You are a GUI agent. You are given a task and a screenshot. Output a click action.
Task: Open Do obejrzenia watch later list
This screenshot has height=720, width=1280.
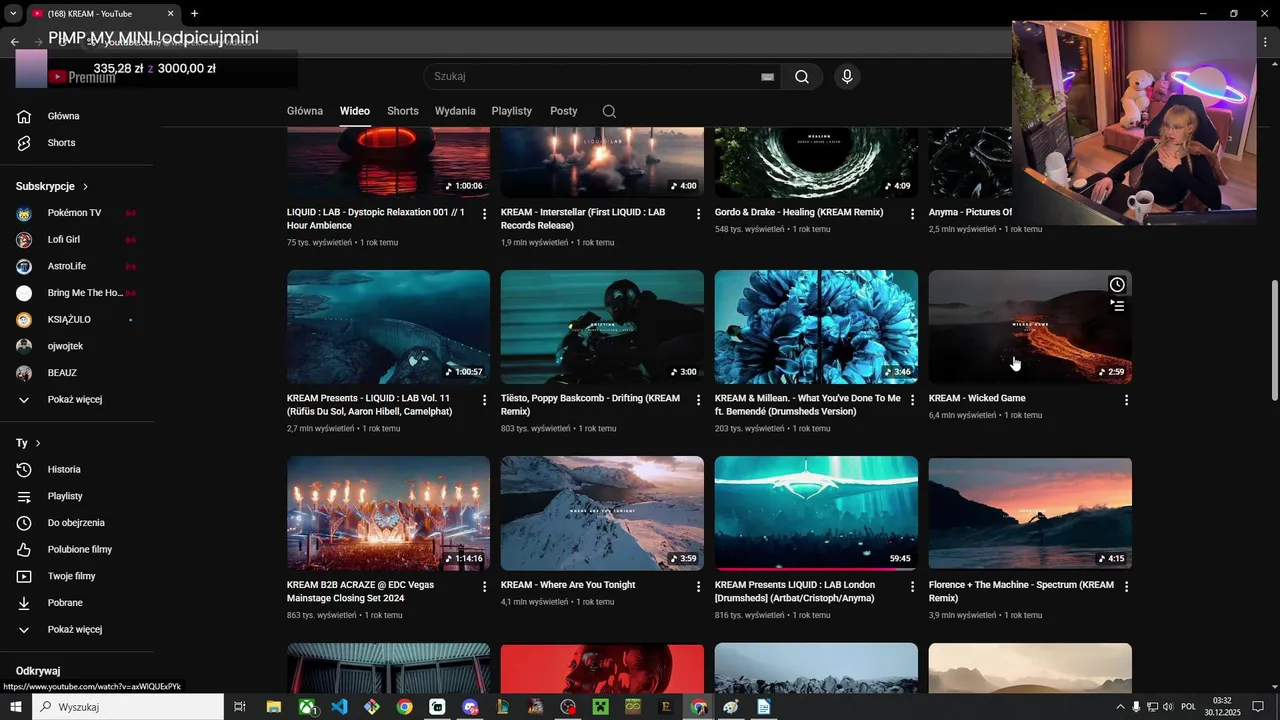(77, 523)
